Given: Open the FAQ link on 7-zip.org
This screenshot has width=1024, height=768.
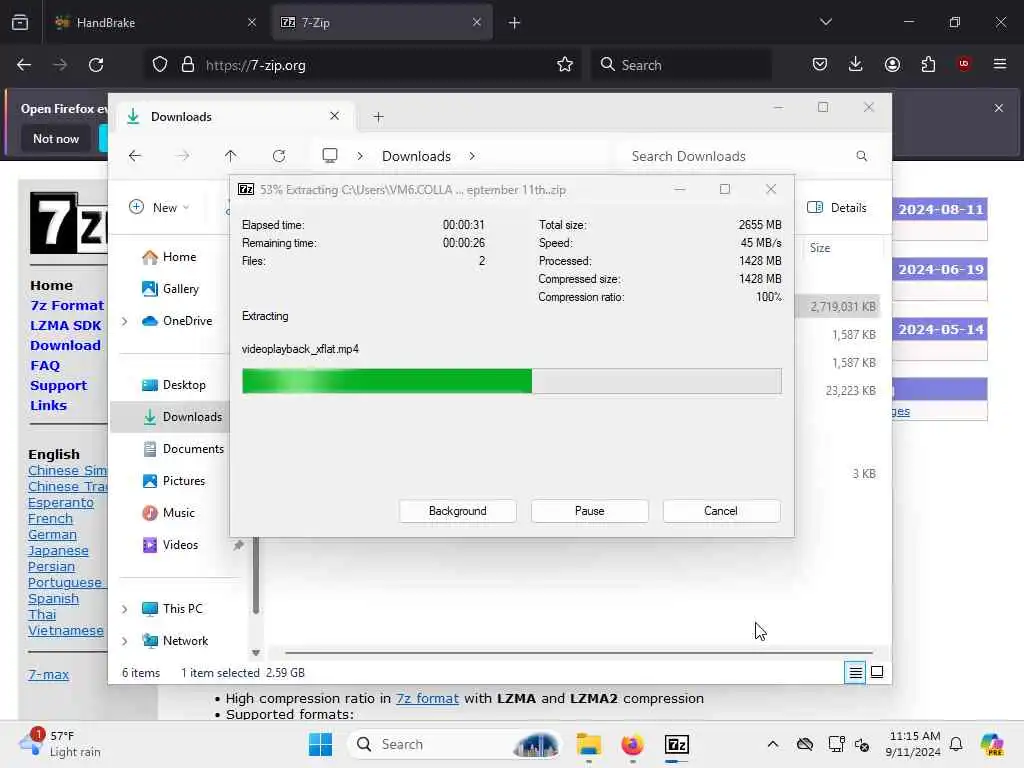Looking at the screenshot, I should [x=45, y=366].
